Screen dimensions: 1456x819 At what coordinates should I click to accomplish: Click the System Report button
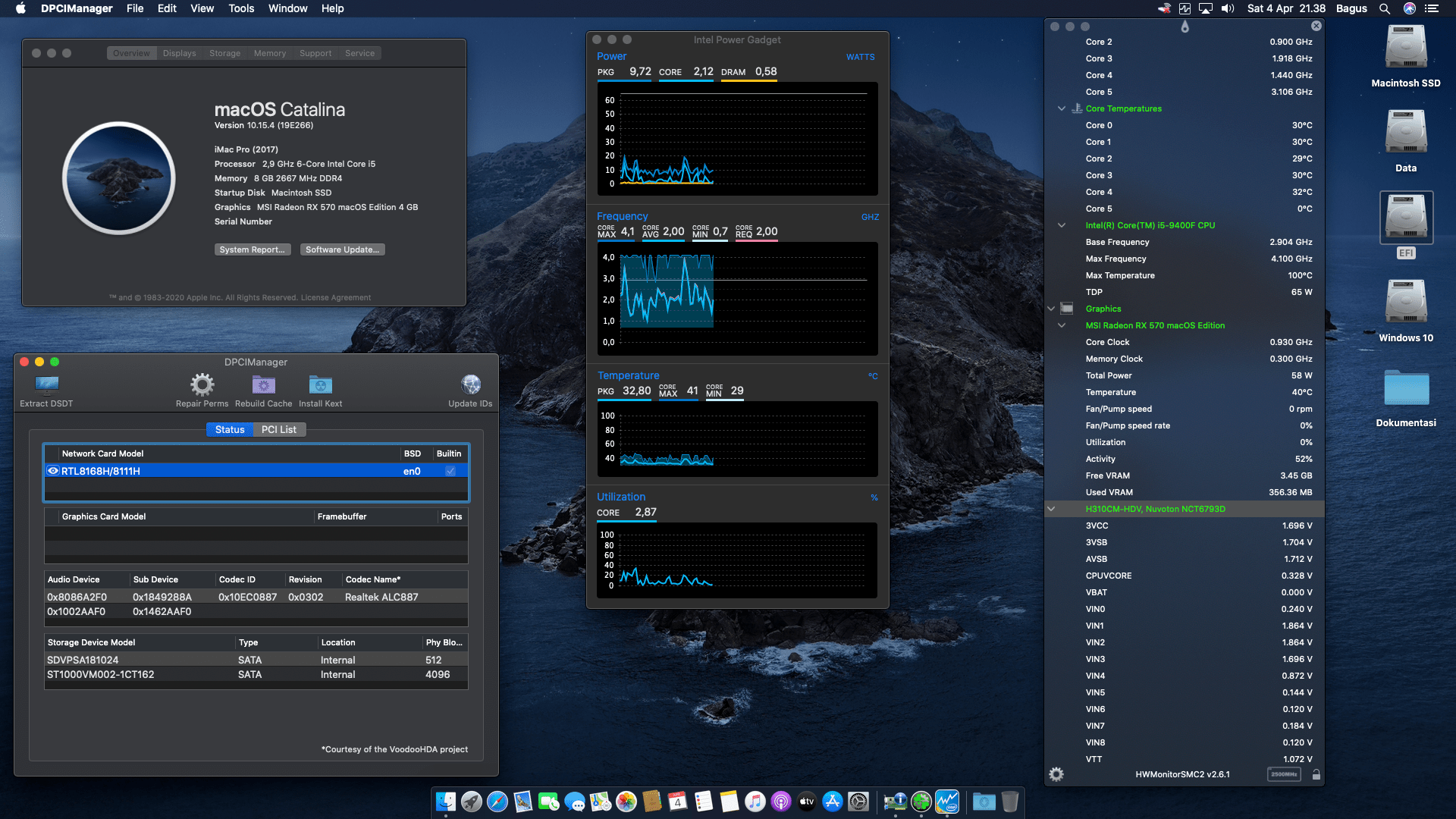253,249
